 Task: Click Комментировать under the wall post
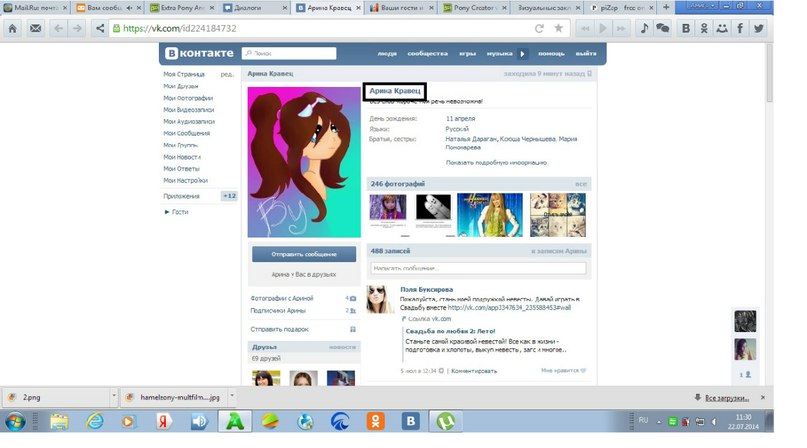[474, 371]
